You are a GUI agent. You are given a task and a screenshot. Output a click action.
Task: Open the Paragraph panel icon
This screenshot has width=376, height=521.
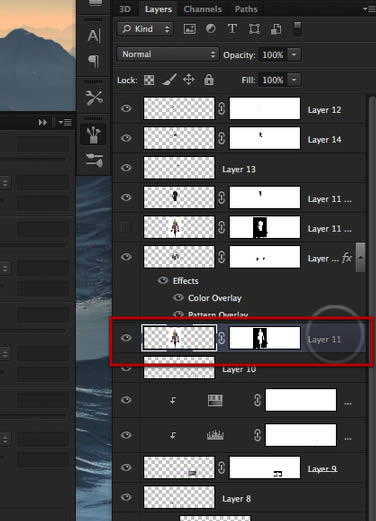pyautogui.click(x=94, y=61)
